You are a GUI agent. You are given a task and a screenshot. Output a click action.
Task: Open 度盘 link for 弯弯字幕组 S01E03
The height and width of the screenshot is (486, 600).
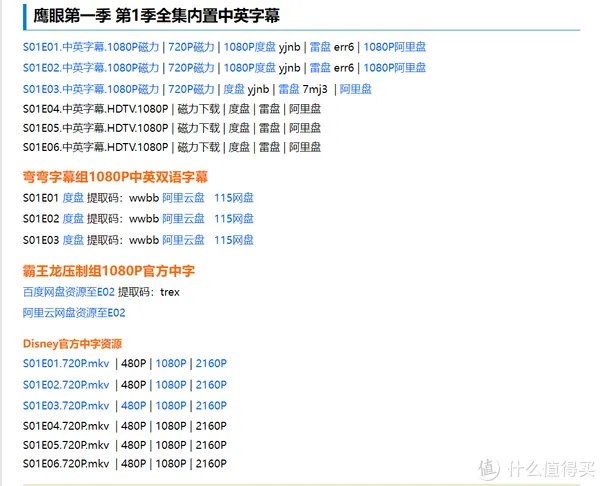[x=73, y=240]
